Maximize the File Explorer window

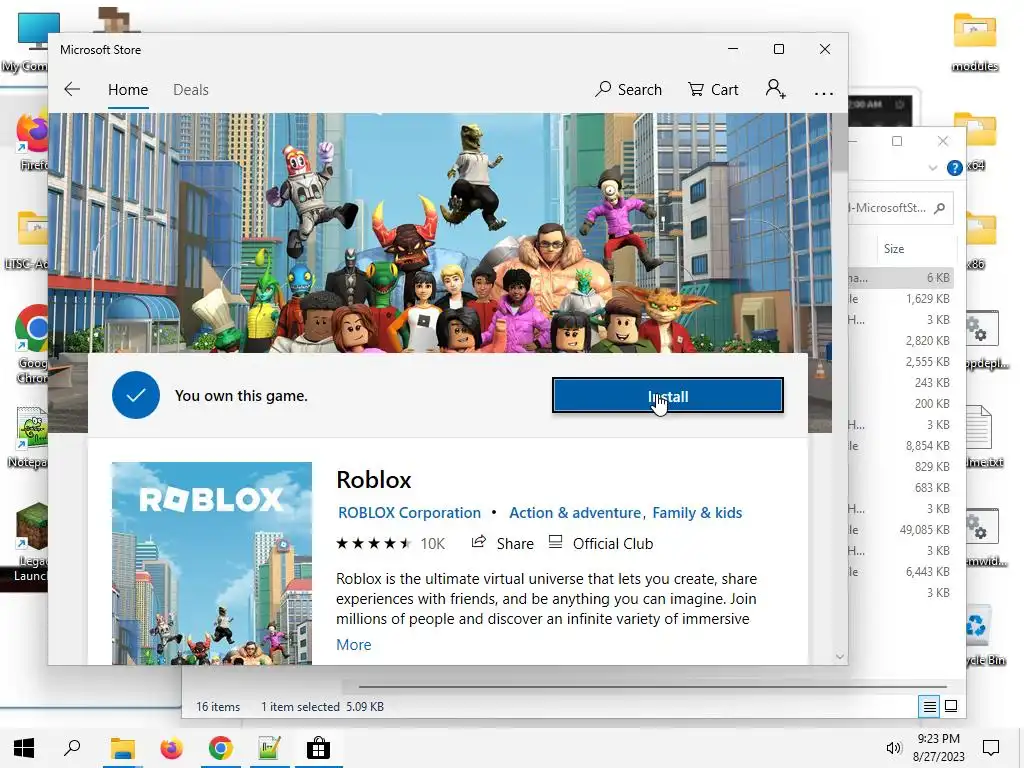897,141
